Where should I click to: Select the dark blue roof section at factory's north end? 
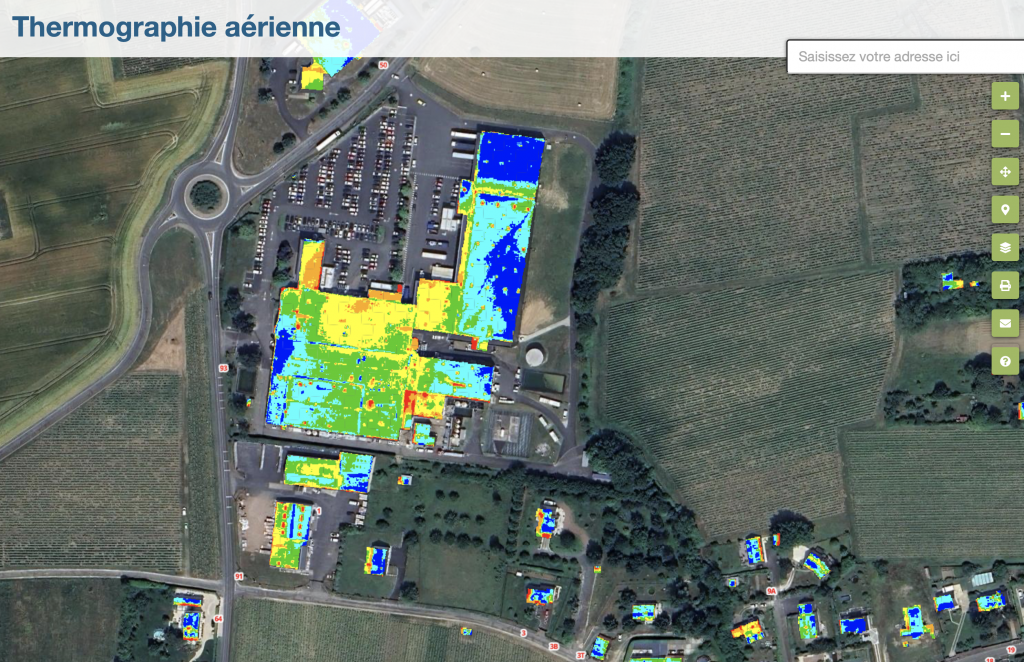(510, 157)
